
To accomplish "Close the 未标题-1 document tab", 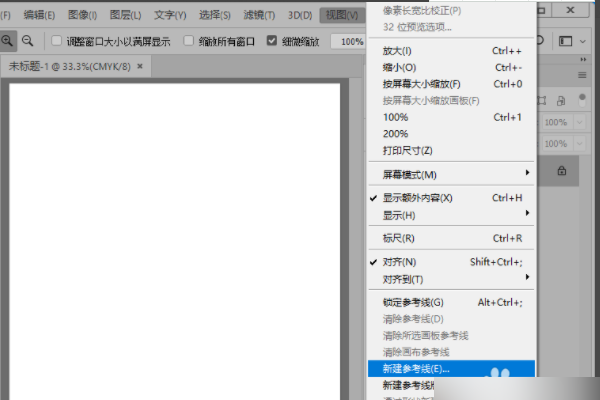I will click(140, 66).
